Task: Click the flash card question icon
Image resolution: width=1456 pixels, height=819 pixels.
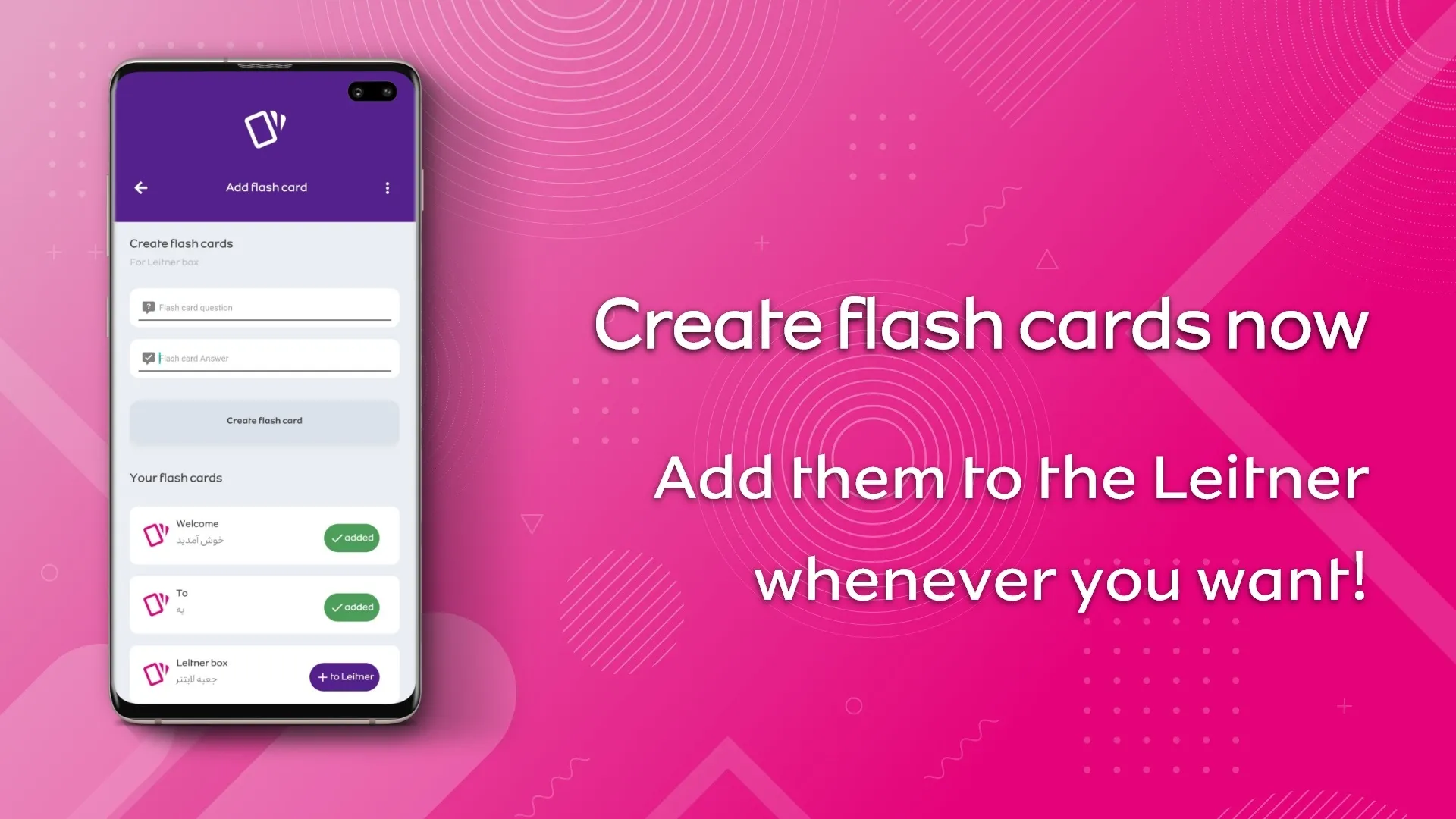Action: point(149,307)
